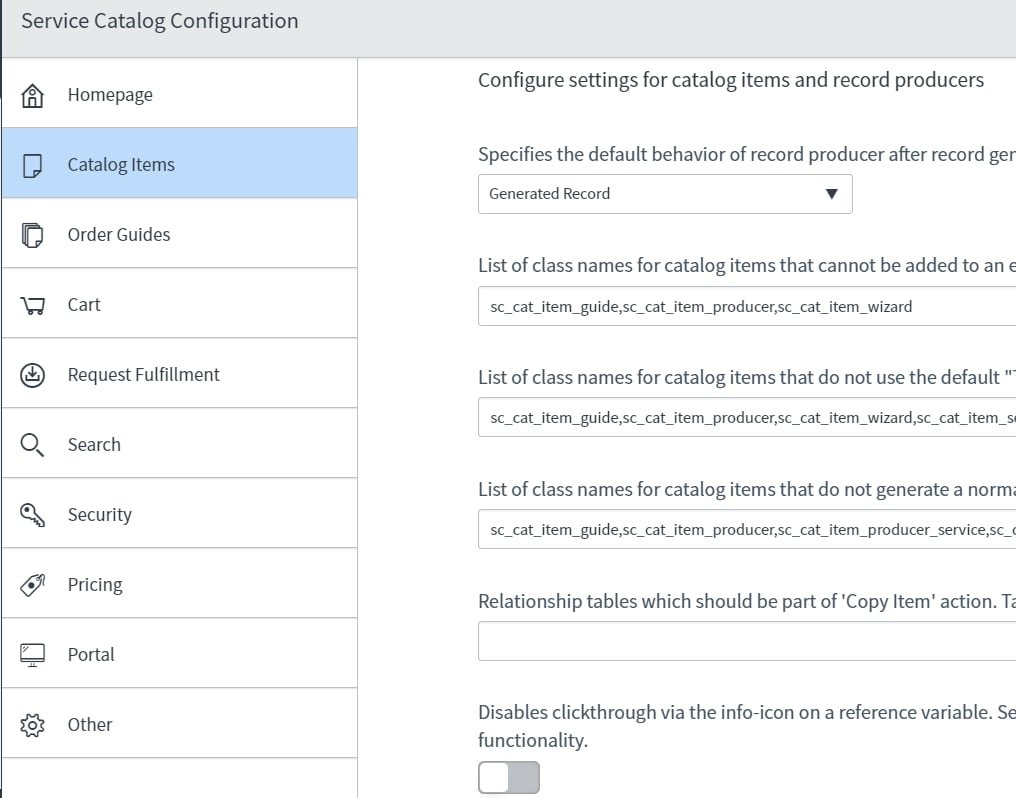
Task: Disable clickthrough via the reference variable toggle
Action: [x=508, y=777]
